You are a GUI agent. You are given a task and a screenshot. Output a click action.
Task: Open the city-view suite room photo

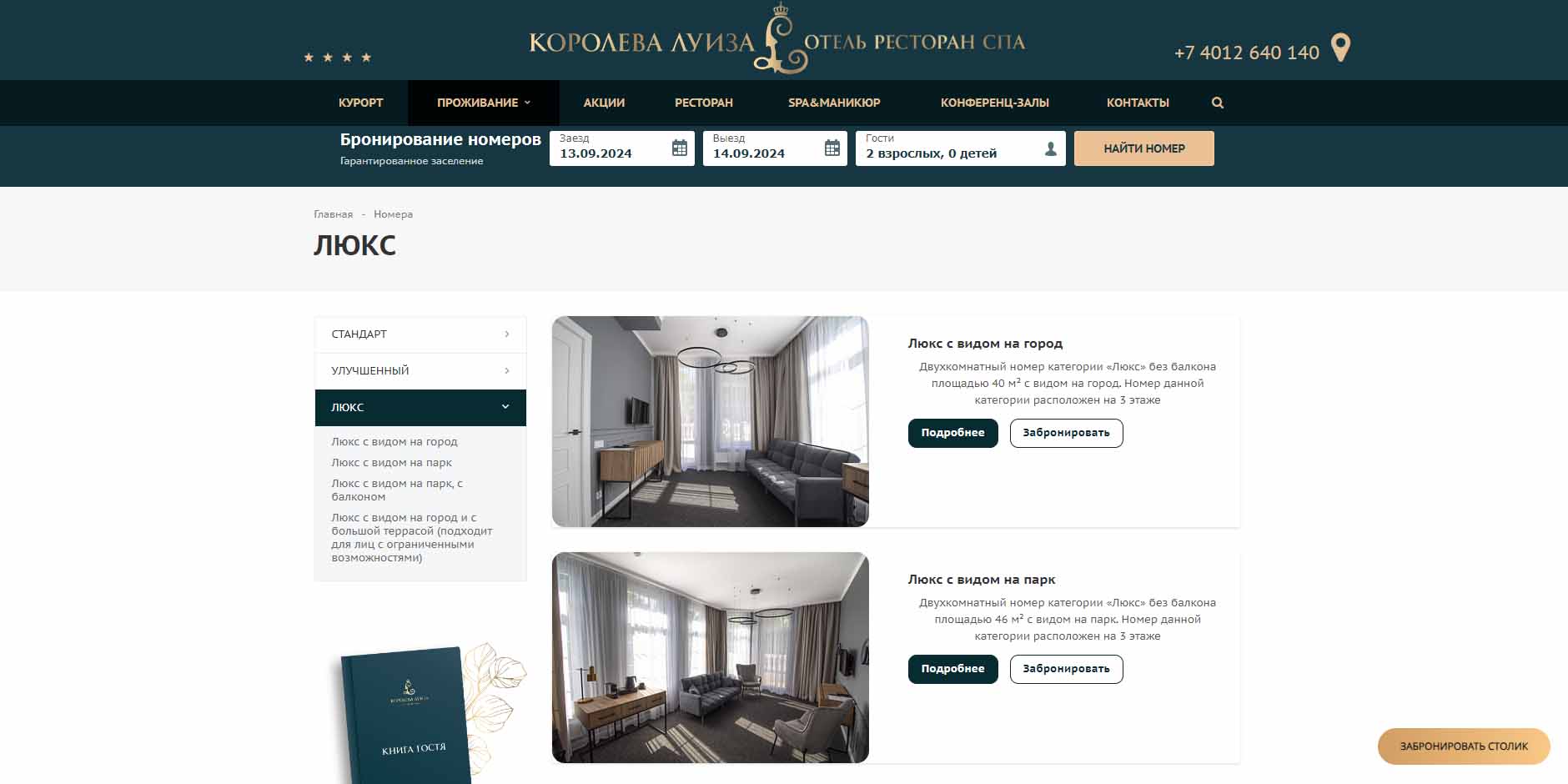click(711, 421)
